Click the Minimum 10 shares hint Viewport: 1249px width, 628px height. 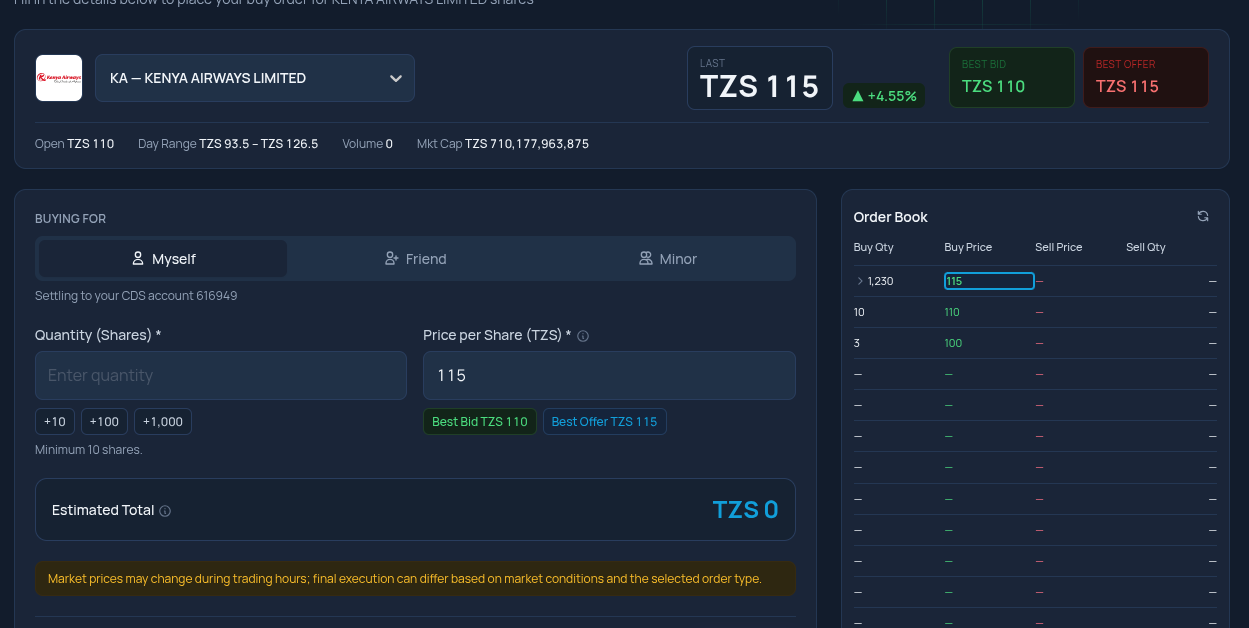pos(89,450)
